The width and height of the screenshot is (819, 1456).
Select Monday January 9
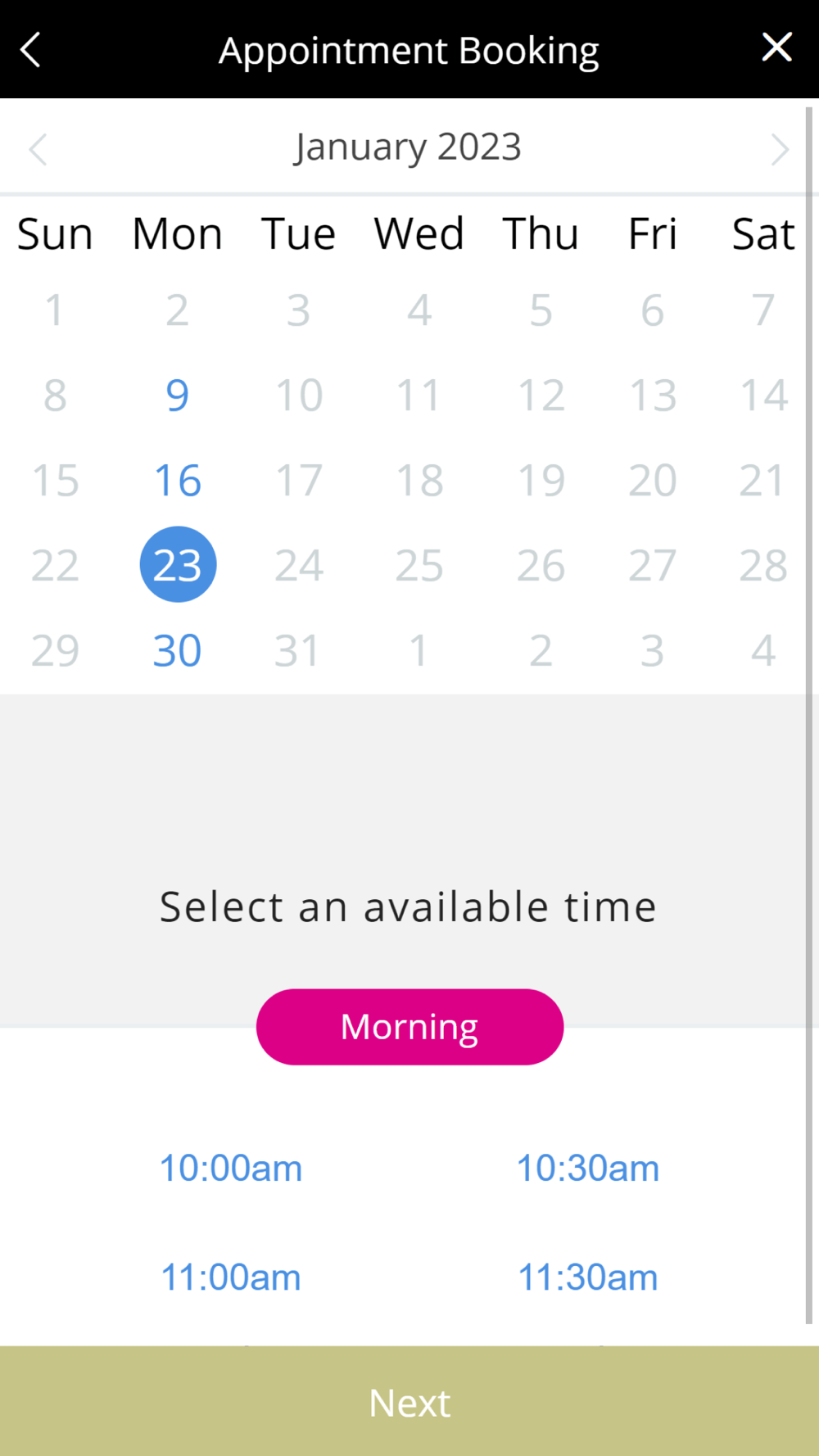[x=177, y=396]
